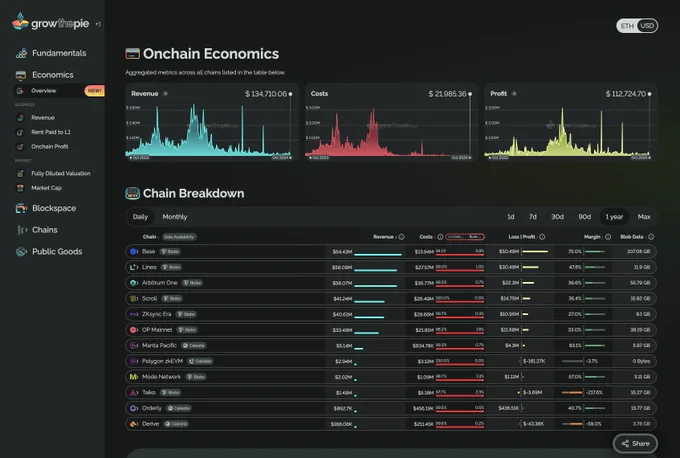Screen dimensions: 680x458
Task: Select the 1d timespan tab
Action: [511, 217]
